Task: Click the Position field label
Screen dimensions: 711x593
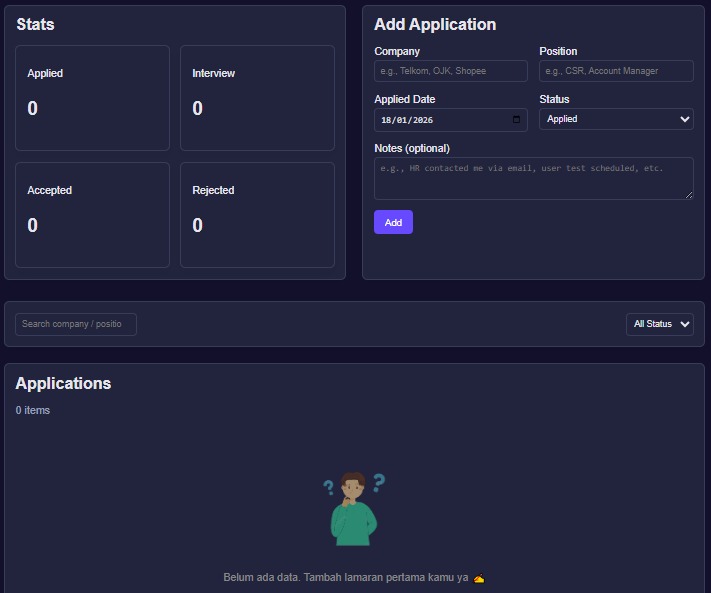Action: point(558,51)
